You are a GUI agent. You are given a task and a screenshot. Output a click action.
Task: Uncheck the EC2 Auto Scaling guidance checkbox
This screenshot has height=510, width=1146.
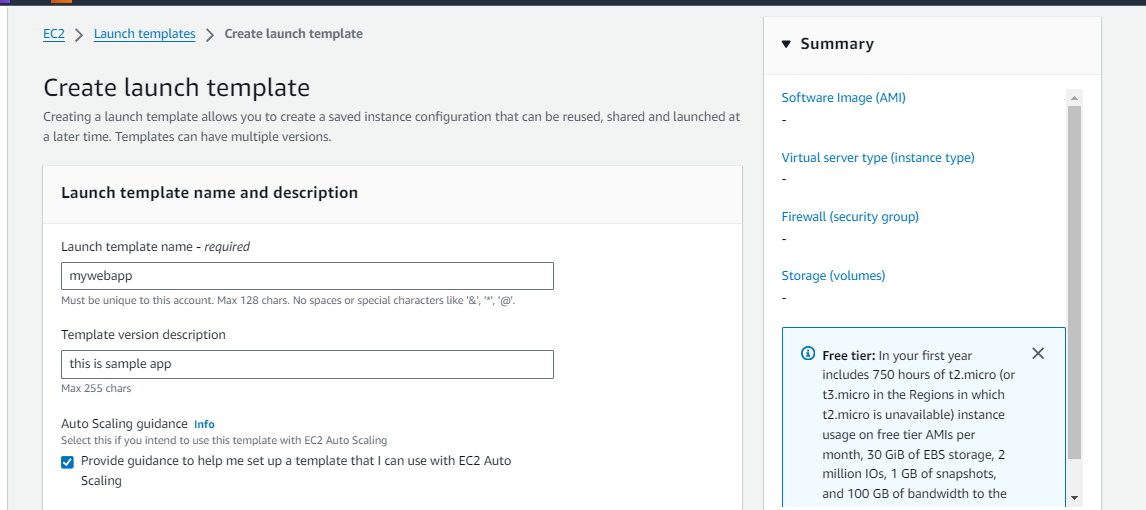pos(67,462)
